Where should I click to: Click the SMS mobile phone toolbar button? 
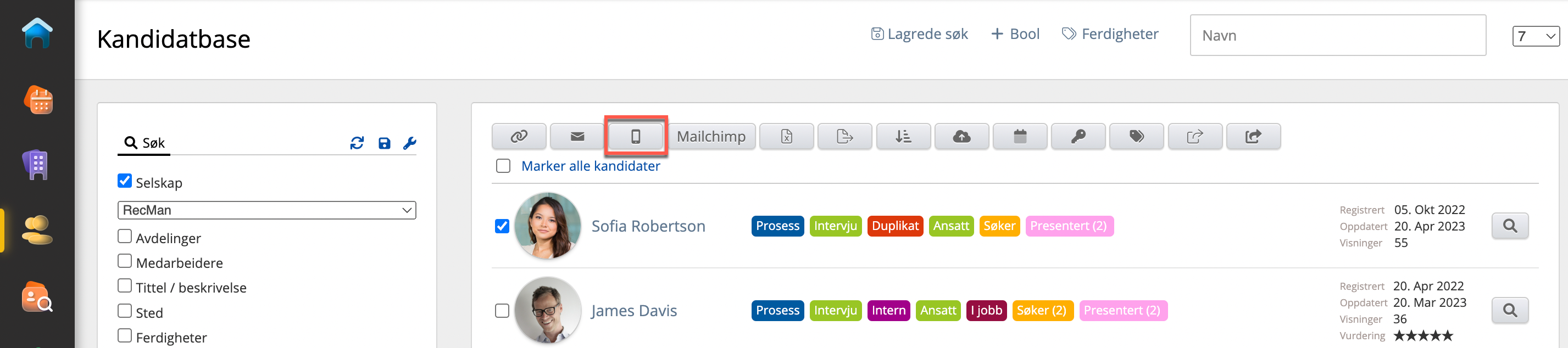(x=636, y=136)
